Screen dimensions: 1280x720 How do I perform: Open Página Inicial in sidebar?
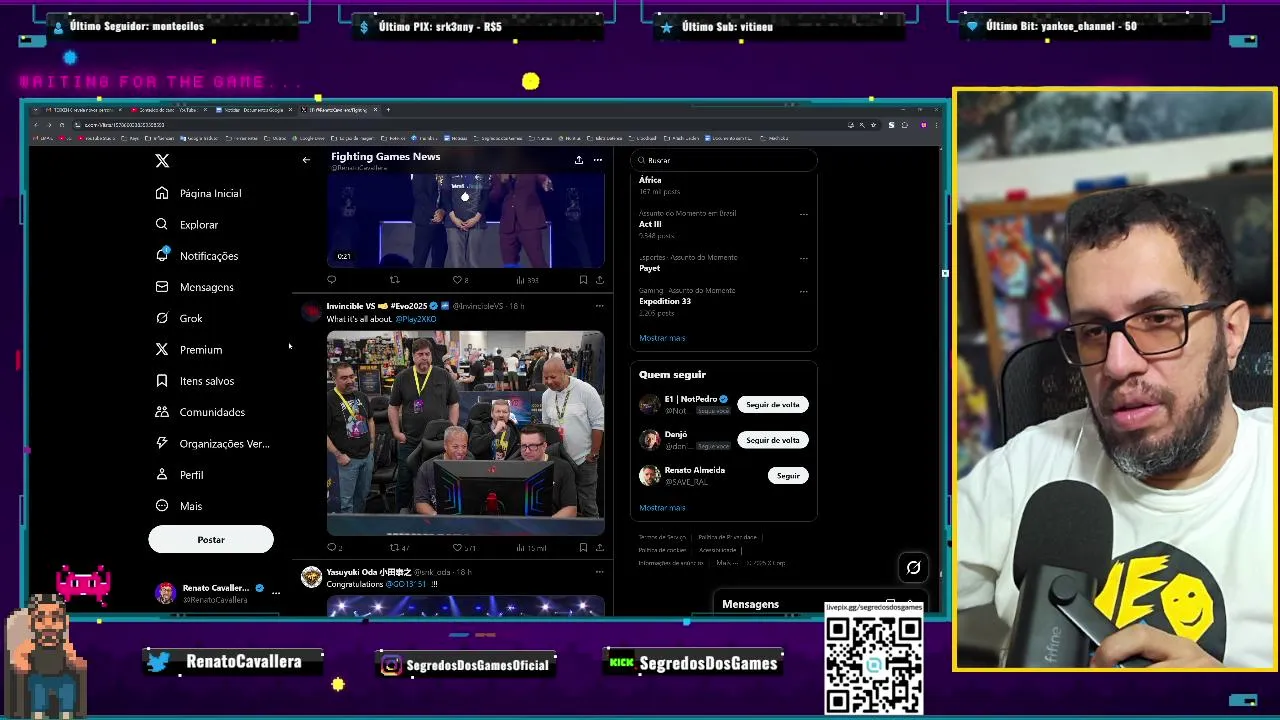(198, 193)
